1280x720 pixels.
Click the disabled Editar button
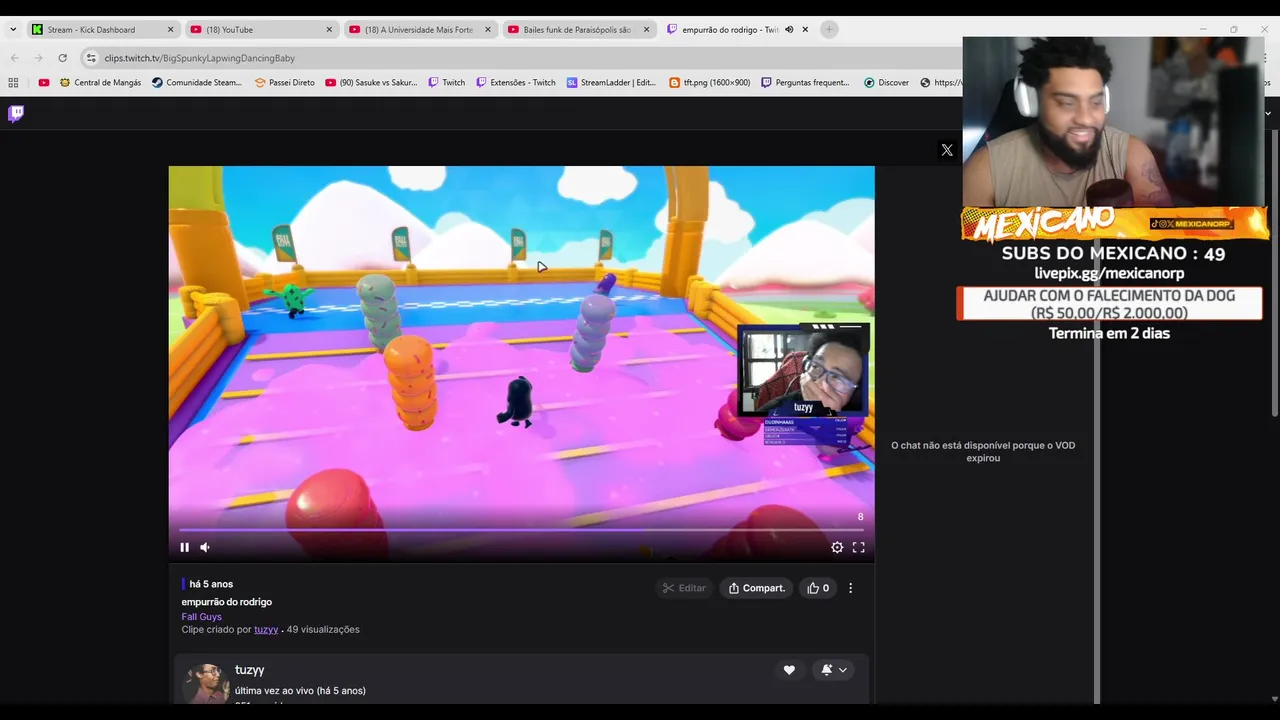pos(684,588)
